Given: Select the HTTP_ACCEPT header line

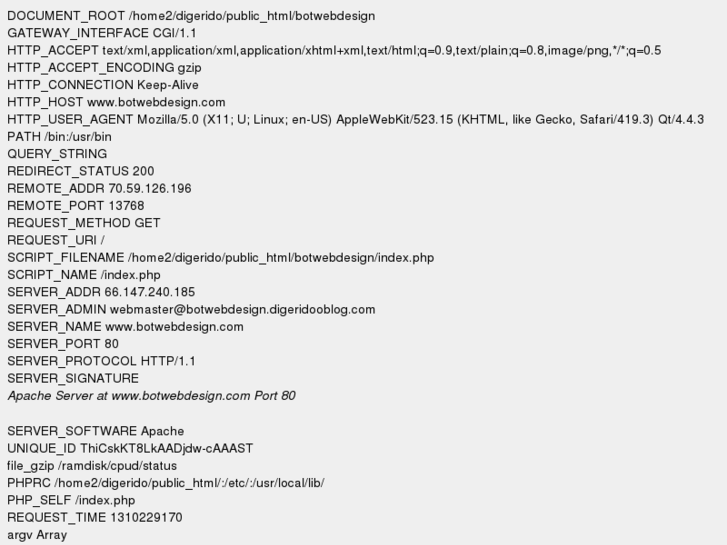Looking at the screenshot, I should point(334,51).
